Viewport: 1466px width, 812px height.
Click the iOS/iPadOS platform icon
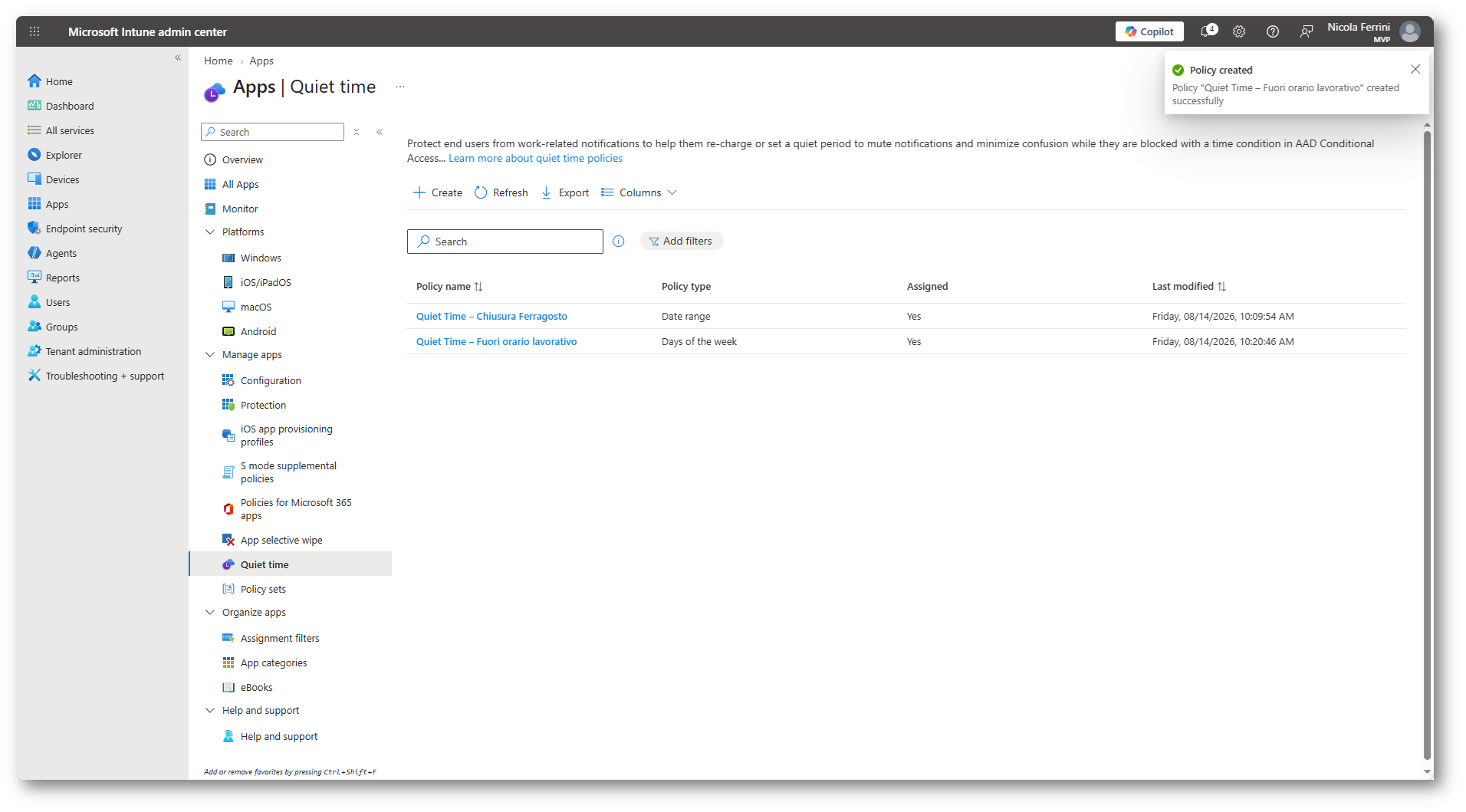tap(228, 282)
